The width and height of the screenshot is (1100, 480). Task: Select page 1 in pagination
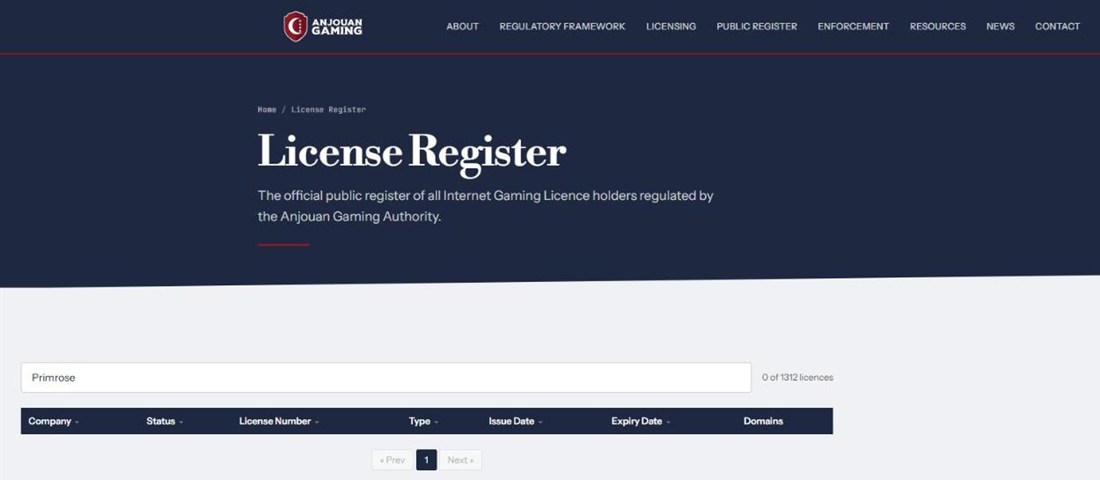coord(427,460)
